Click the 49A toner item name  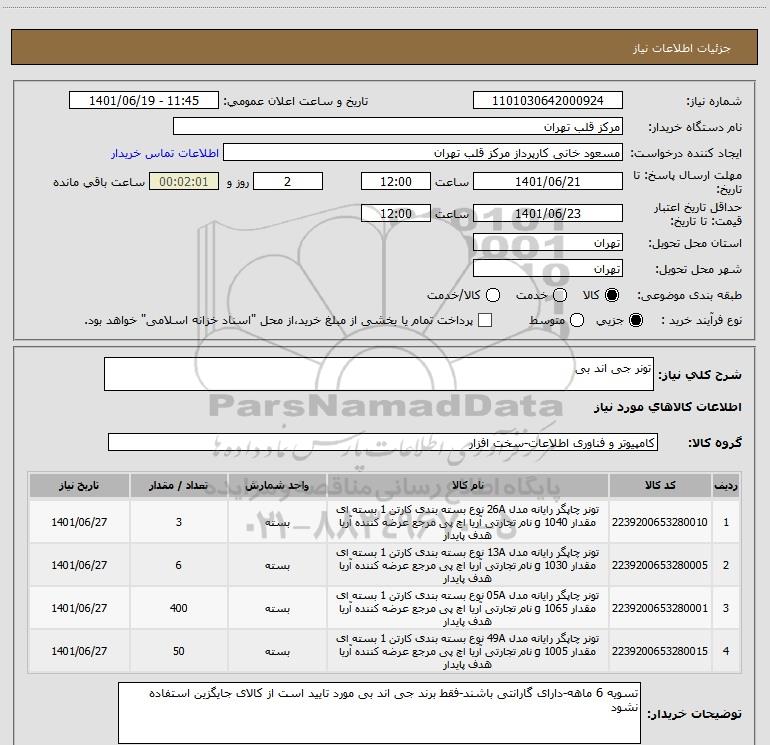(468, 651)
